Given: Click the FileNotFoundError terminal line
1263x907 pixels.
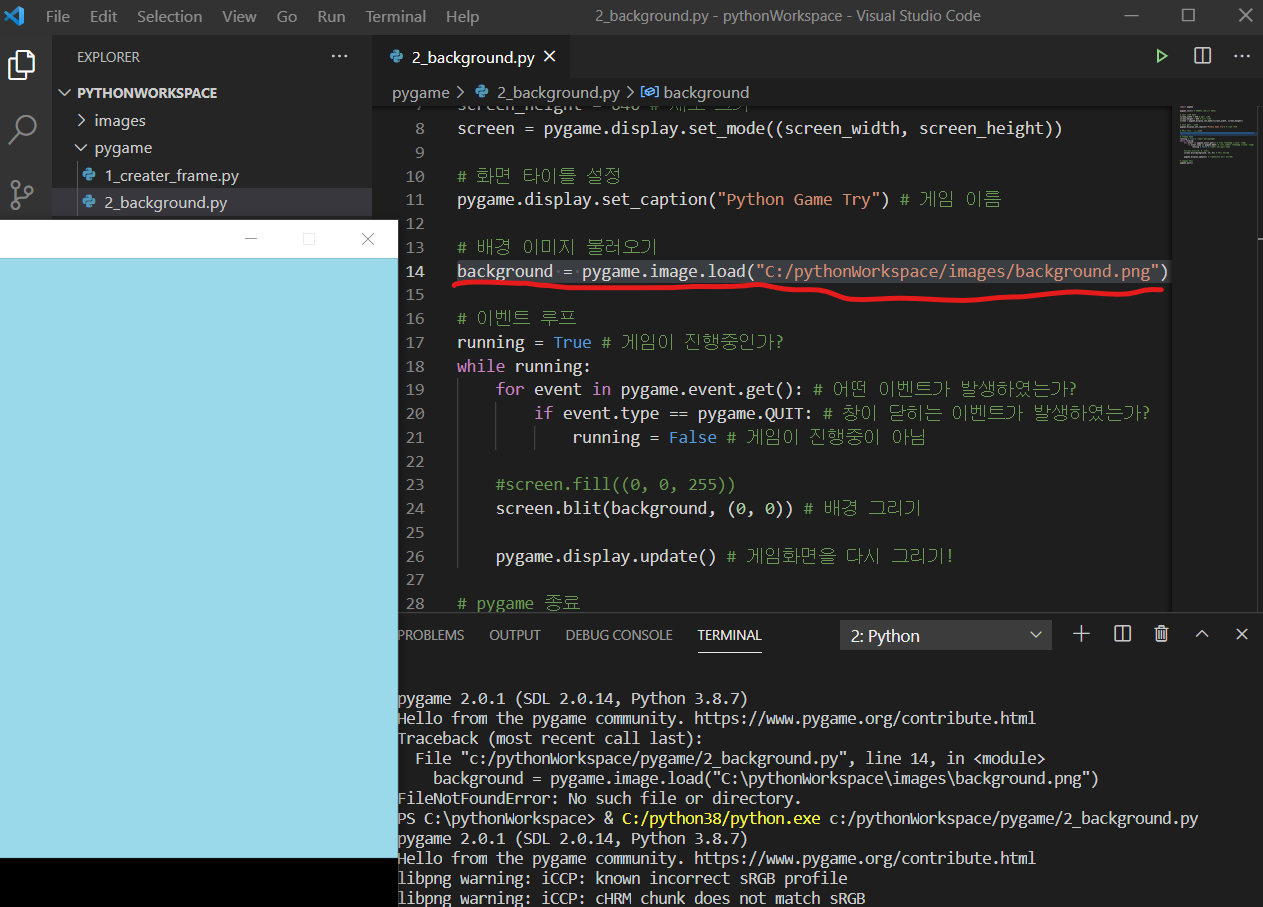Looking at the screenshot, I should tap(599, 798).
